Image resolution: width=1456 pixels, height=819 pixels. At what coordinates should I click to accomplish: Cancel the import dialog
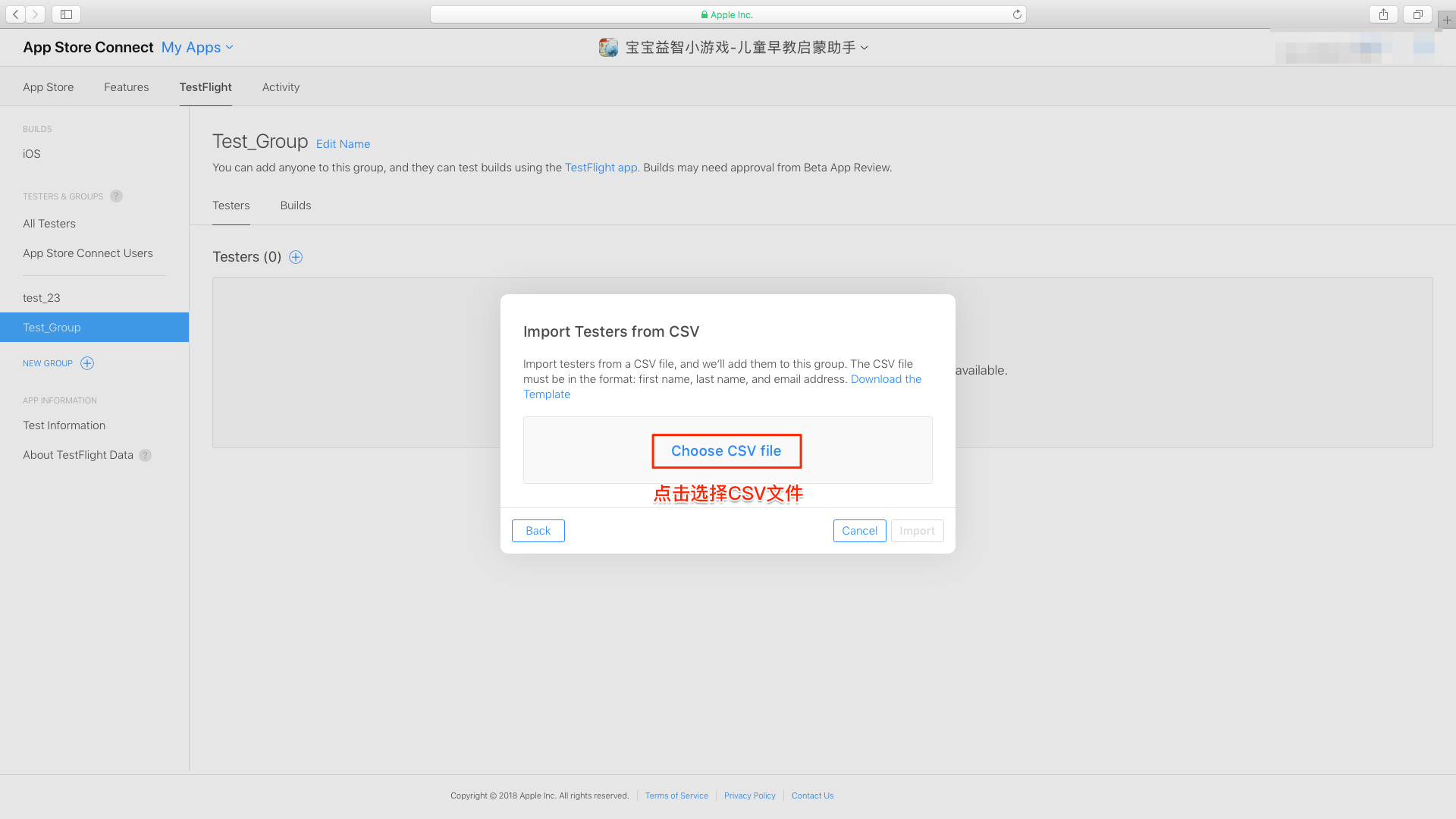pos(860,531)
